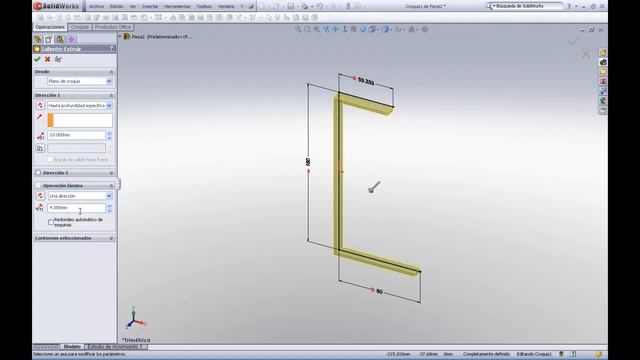This screenshot has height=360, width=640.
Task: Click Zoom to area icon
Action: coord(307,29)
